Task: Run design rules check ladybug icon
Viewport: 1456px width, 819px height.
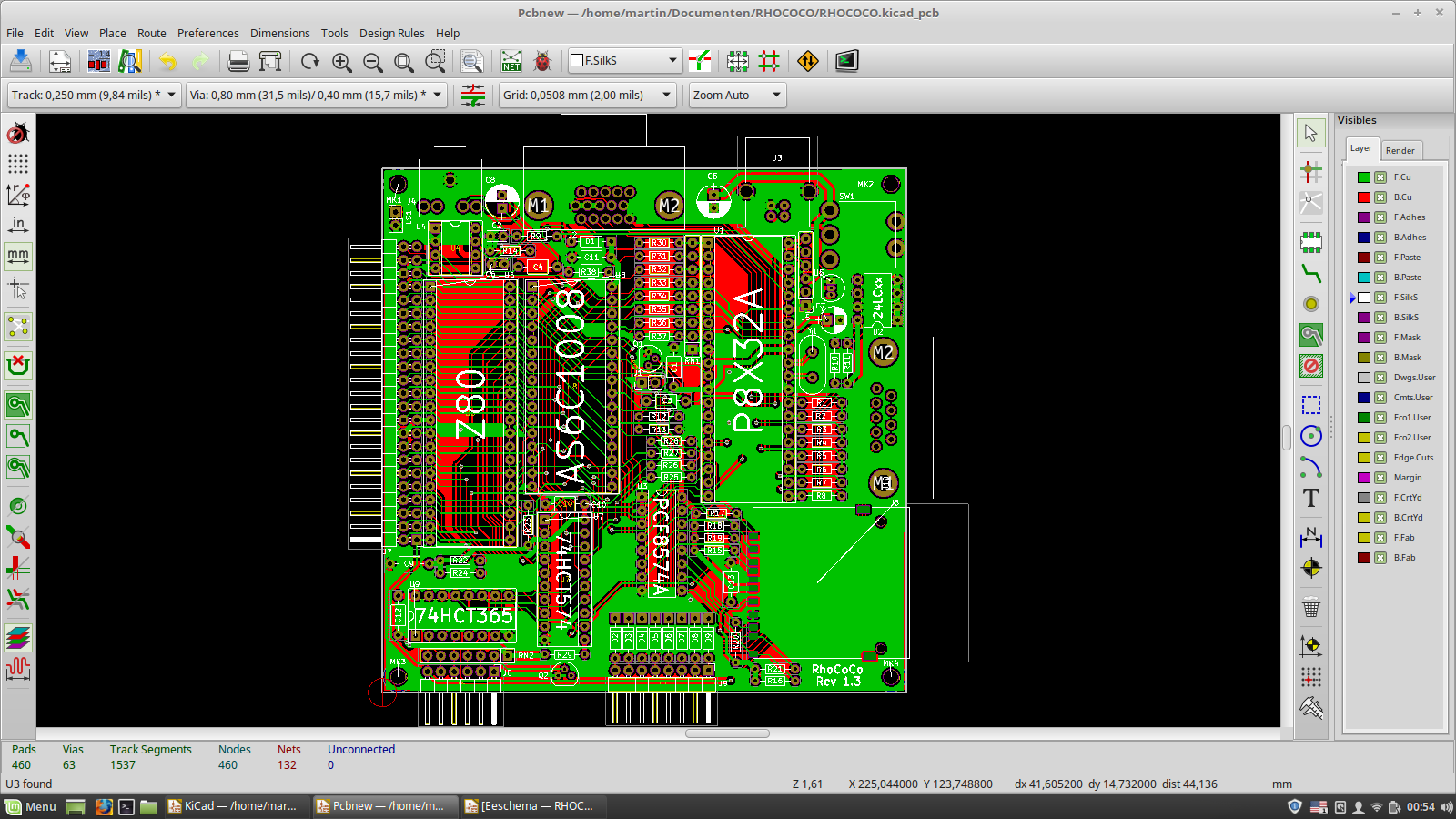Action: click(542, 61)
